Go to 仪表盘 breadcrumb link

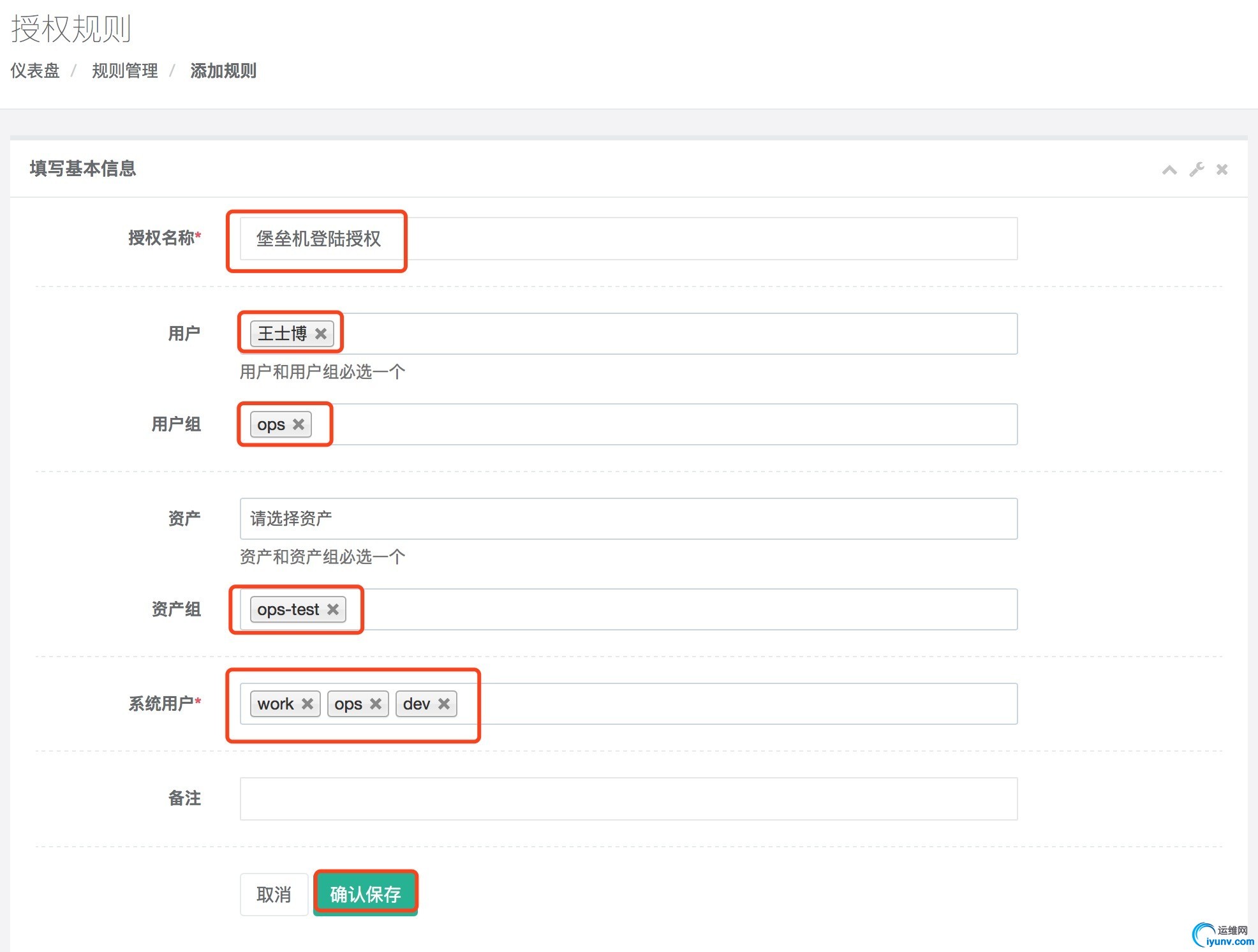tap(35, 71)
